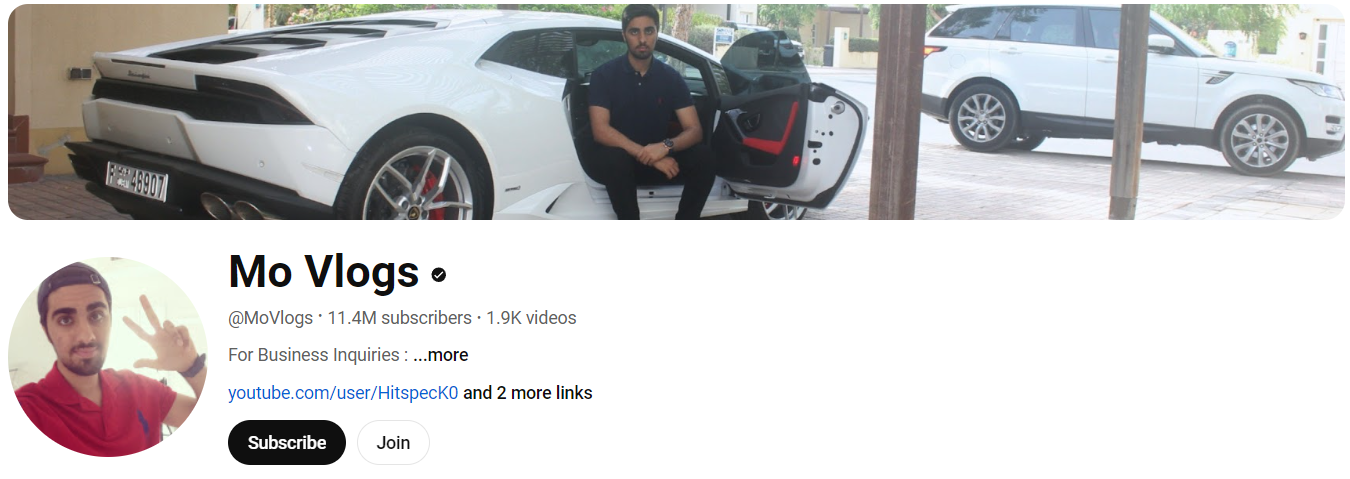Select the @MoVlogs channel handle

pyautogui.click(x=270, y=318)
